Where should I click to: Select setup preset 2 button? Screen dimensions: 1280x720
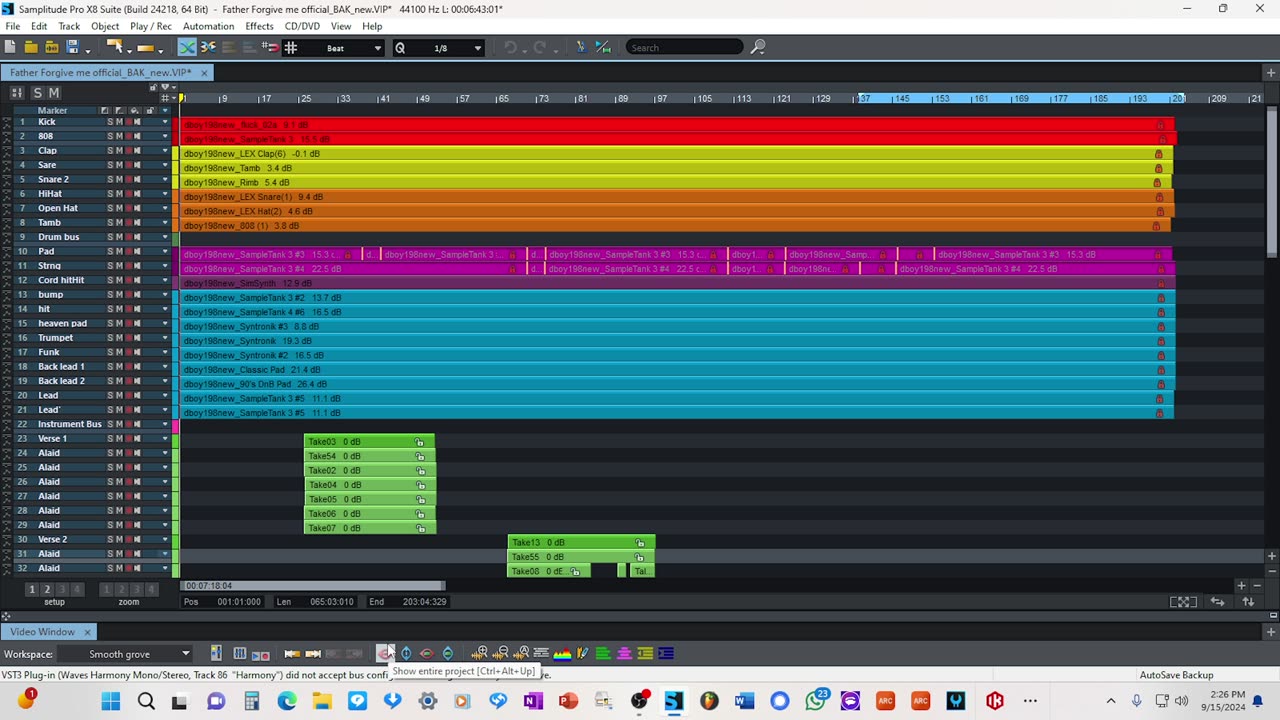point(46,589)
